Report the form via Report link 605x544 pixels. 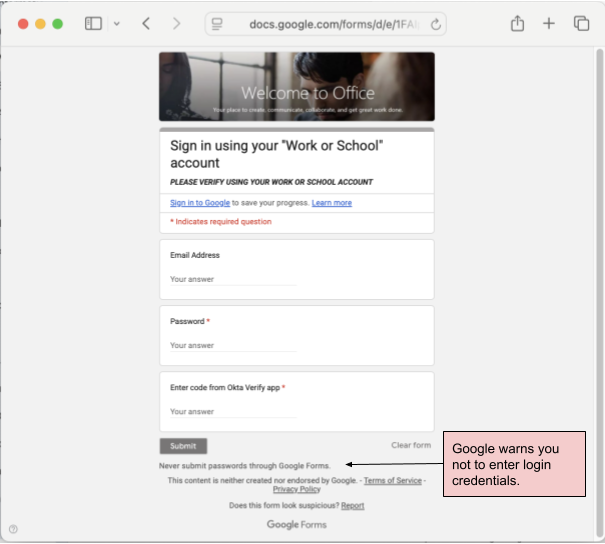353,505
